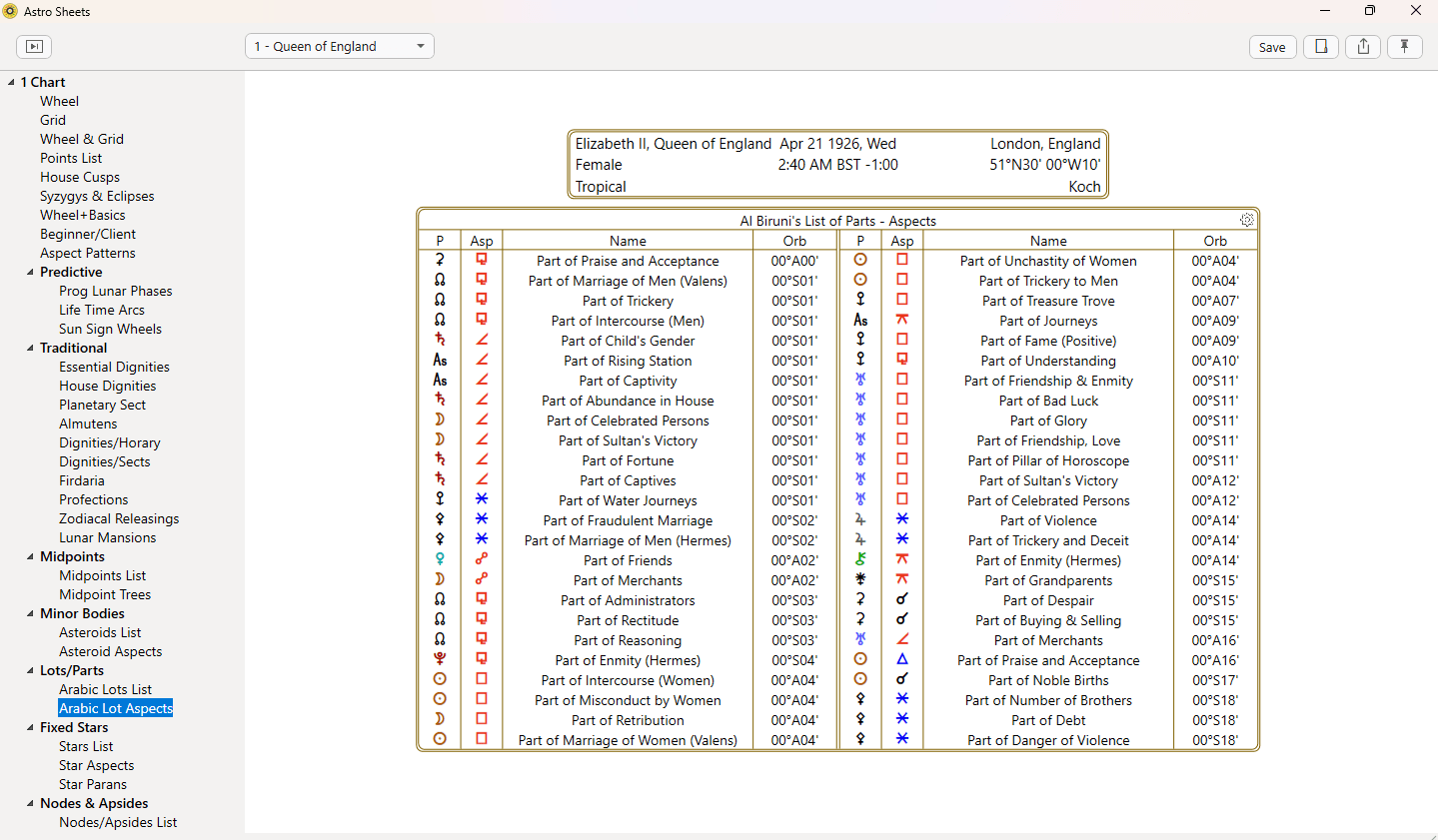
Task: Click the Saturn glyph beside Part of Fortune
Action: pyautogui.click(x=440, y=459)
